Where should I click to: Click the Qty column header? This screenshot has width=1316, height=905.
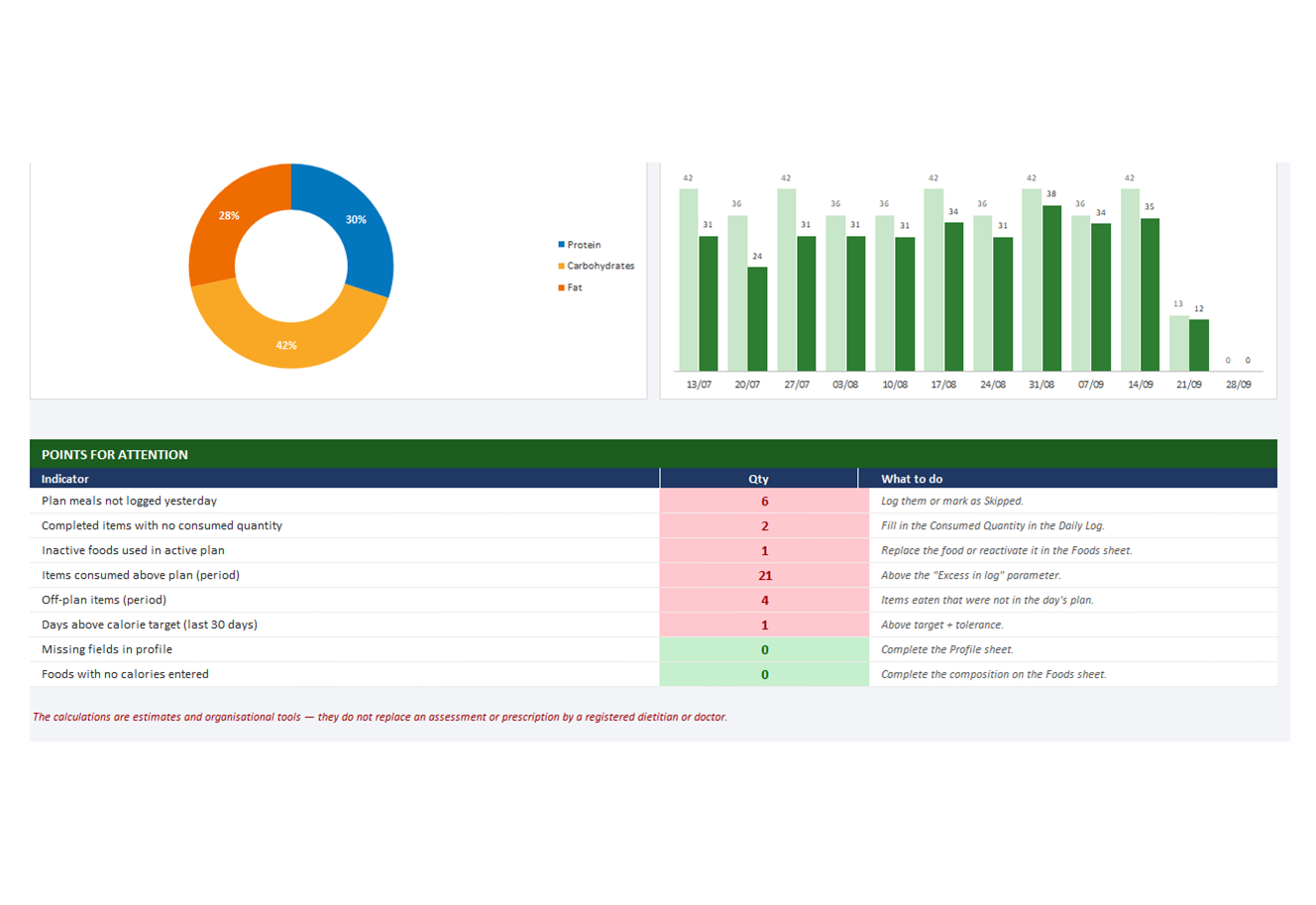pyautogui.click(x=758, y=479)
